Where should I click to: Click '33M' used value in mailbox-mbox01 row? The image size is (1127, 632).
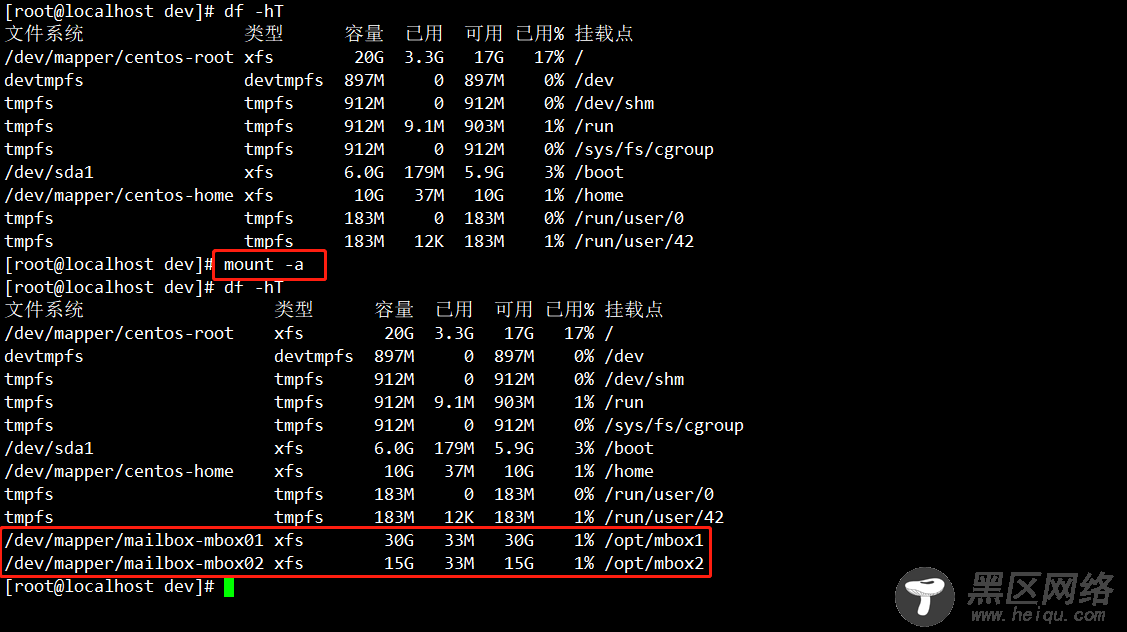click(x=459, y=541)
